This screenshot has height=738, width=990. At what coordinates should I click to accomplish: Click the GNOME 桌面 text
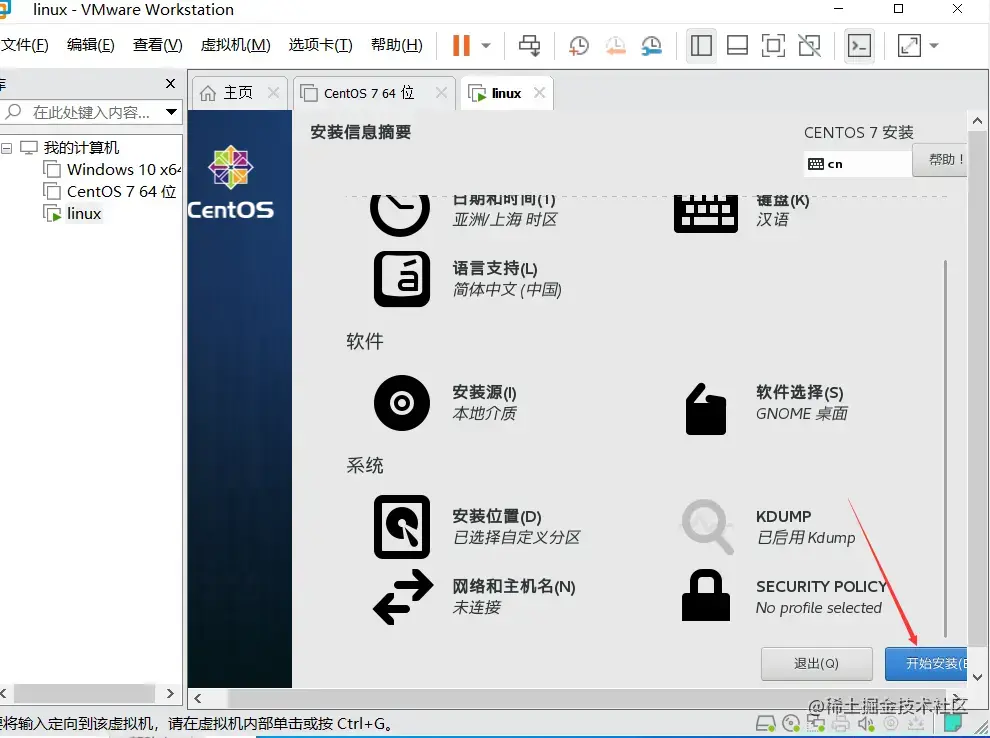pos(802,414)
